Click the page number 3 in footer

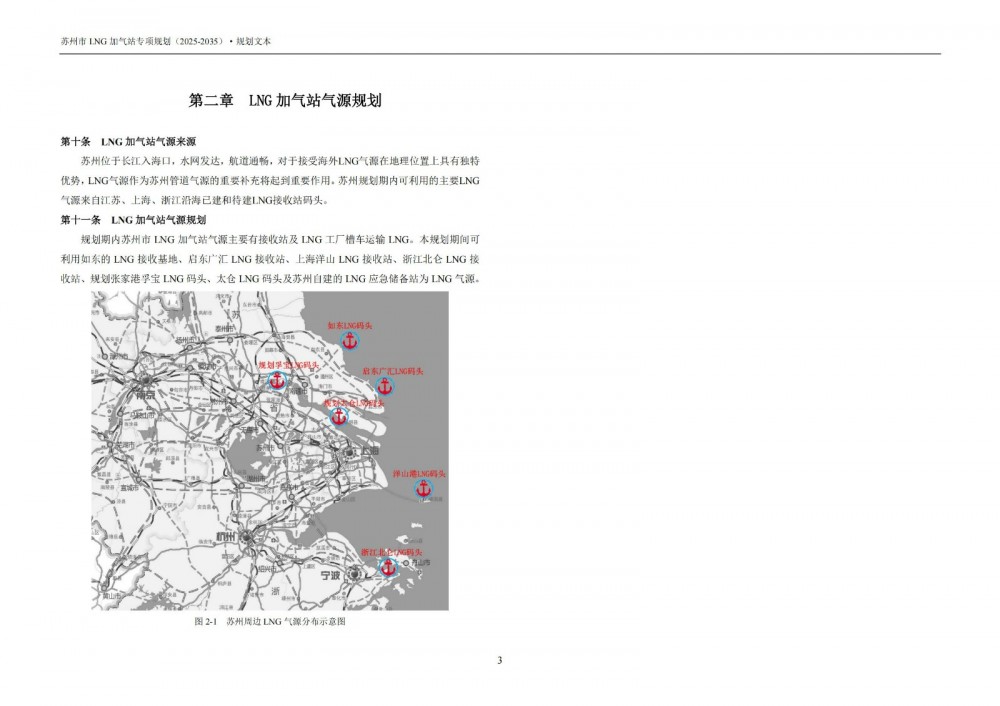[499, 659]
